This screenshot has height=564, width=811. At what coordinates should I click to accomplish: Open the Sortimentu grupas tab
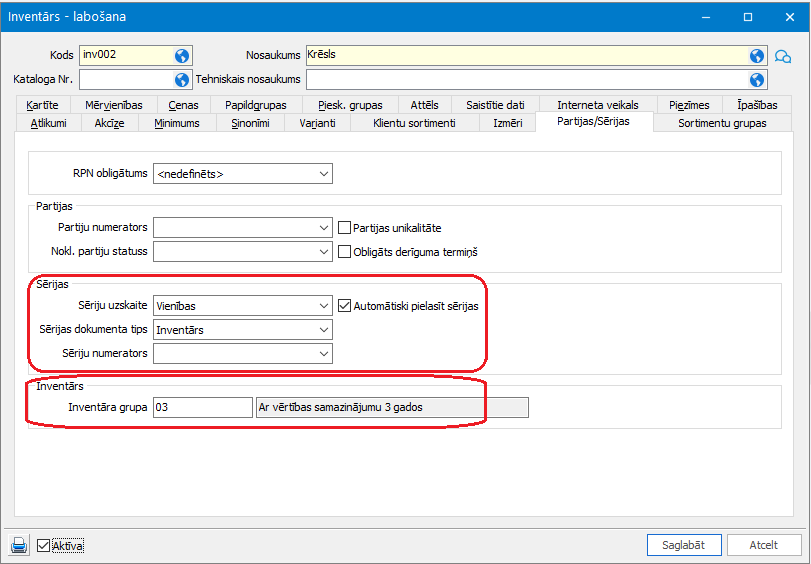pos(722,123)
